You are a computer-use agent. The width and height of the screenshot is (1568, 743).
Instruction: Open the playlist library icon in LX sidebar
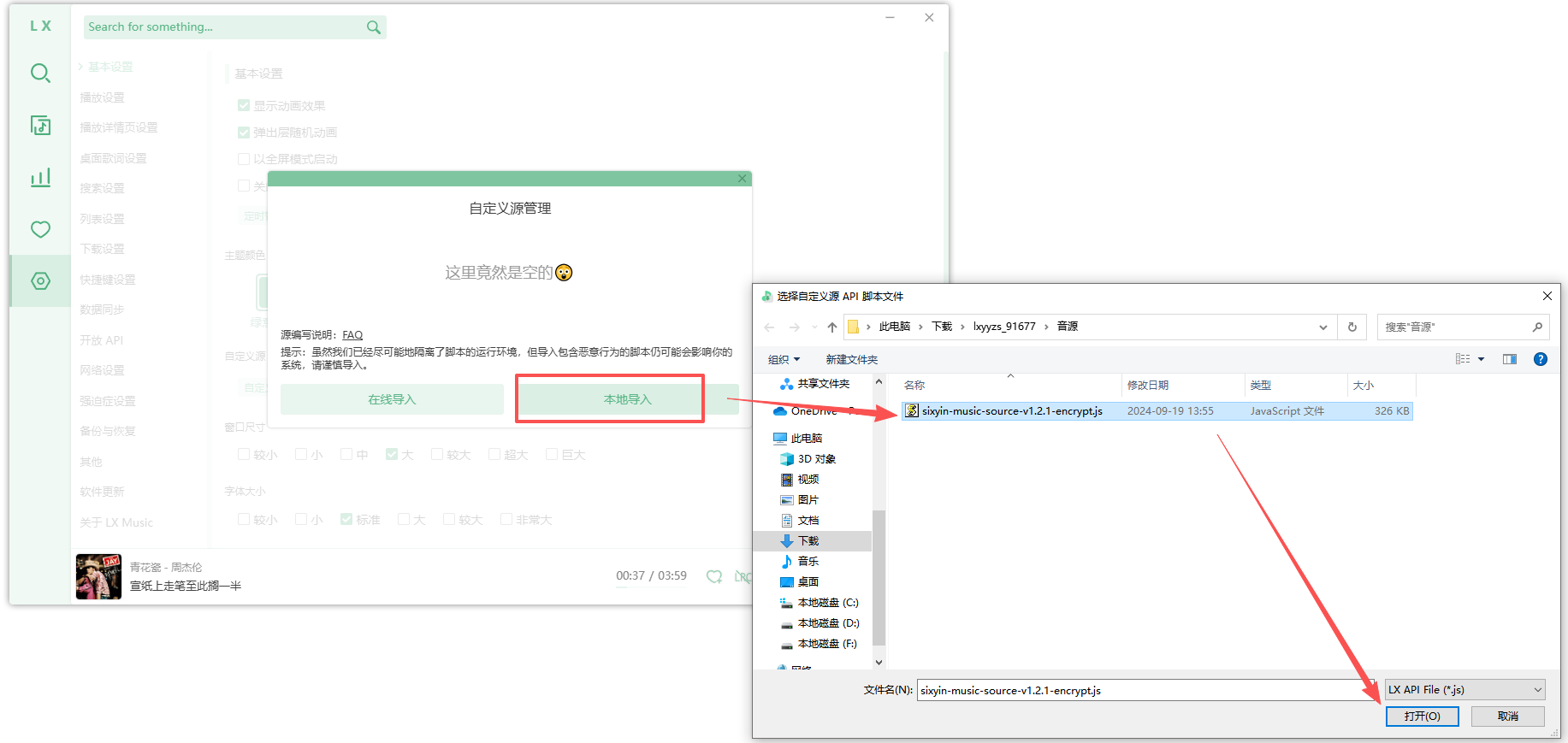click(x=40, y=126)
